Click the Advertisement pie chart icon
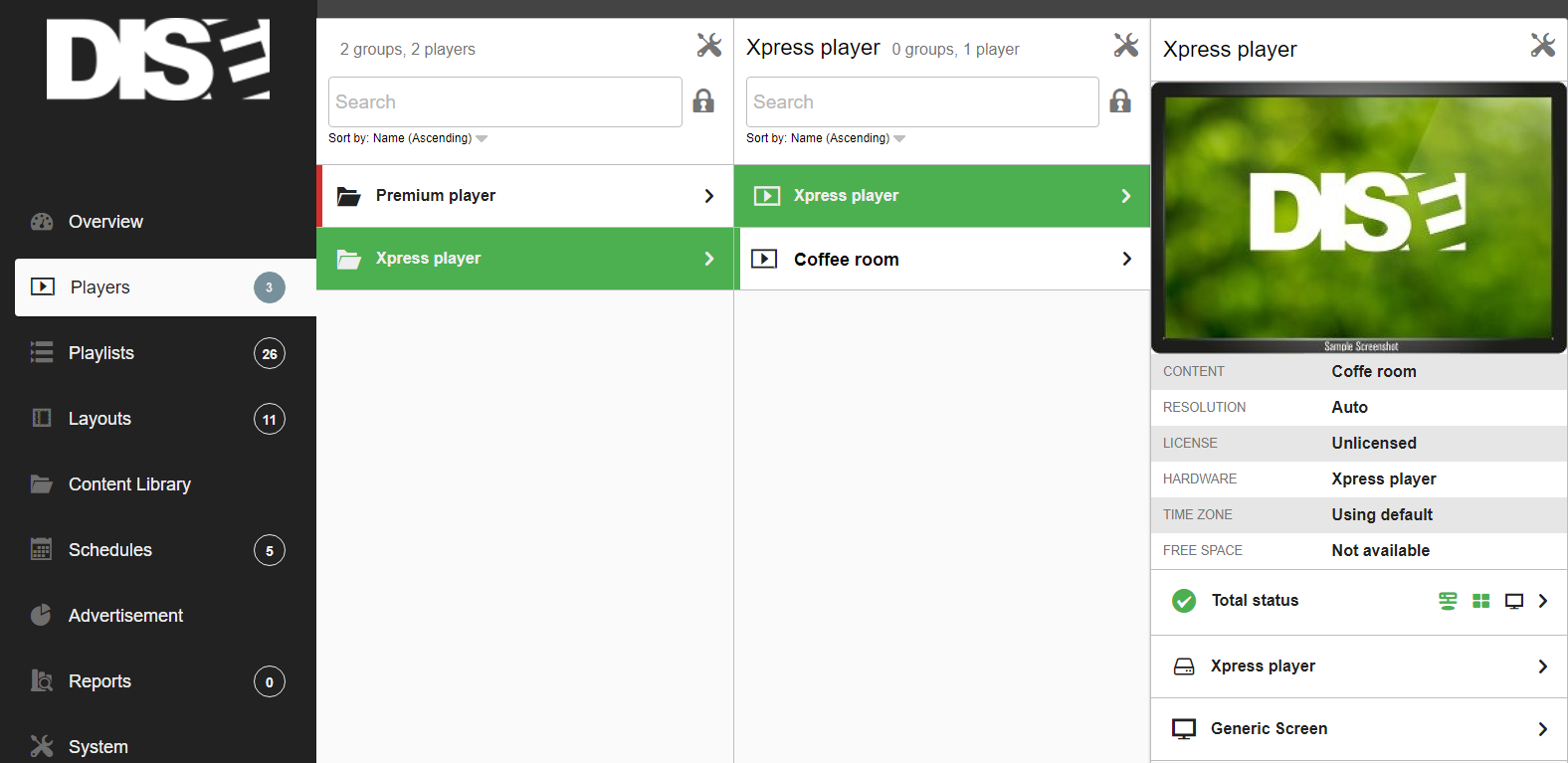Image resolution: width=1568 pixels, height=763 pixels. point(41,615)
